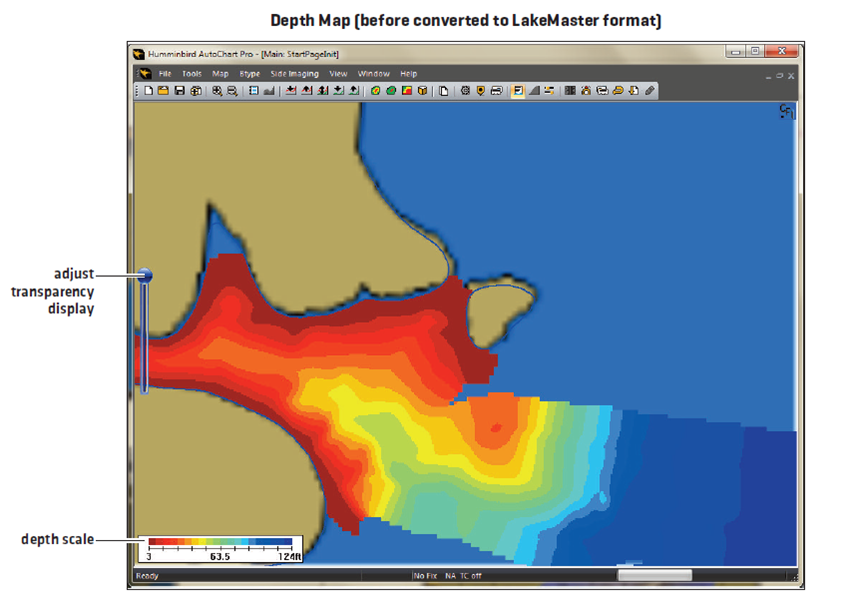Select the pencil edit tool

click(x=650, y=90)
